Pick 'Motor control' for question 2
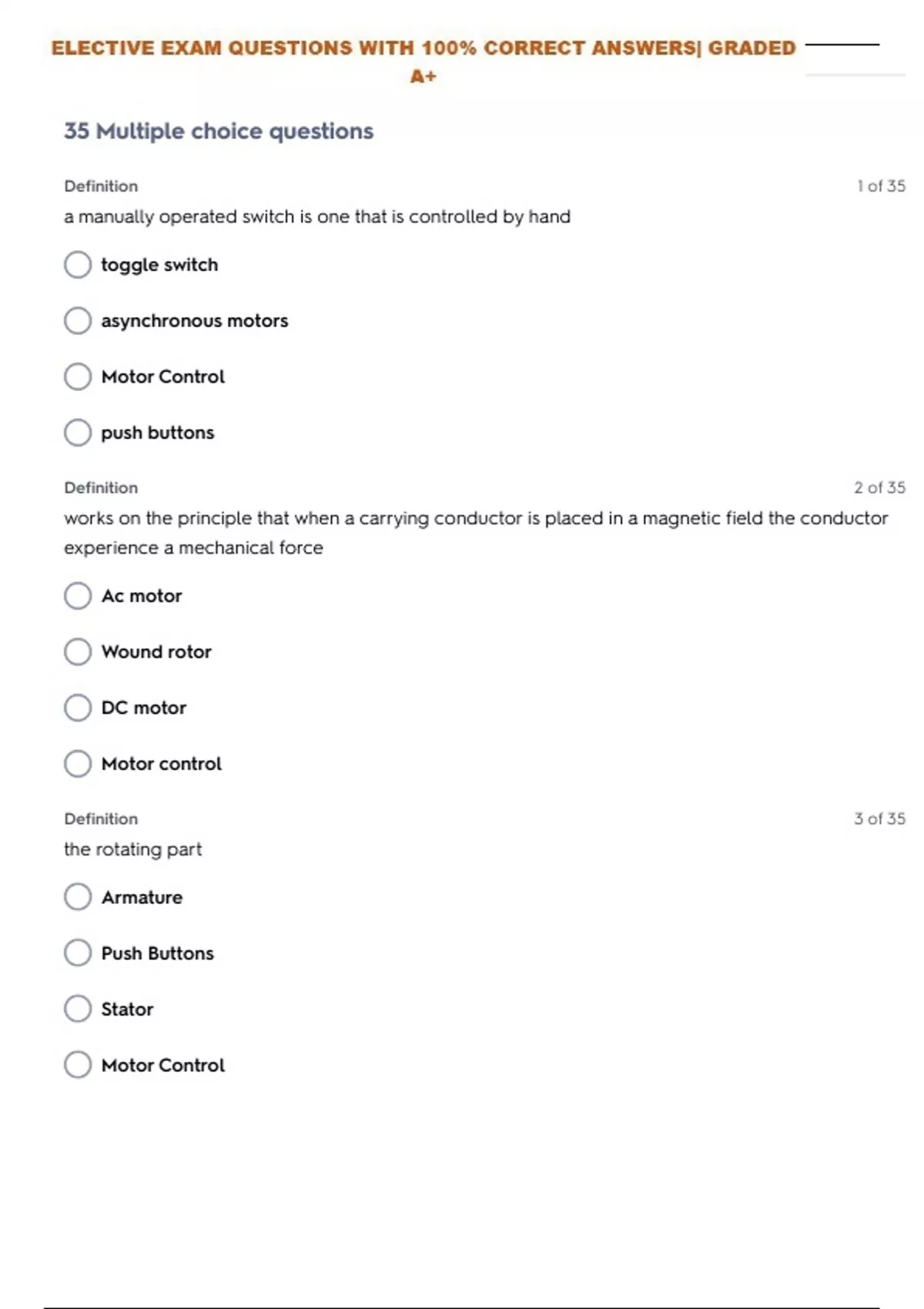 (x=78, y=764)
